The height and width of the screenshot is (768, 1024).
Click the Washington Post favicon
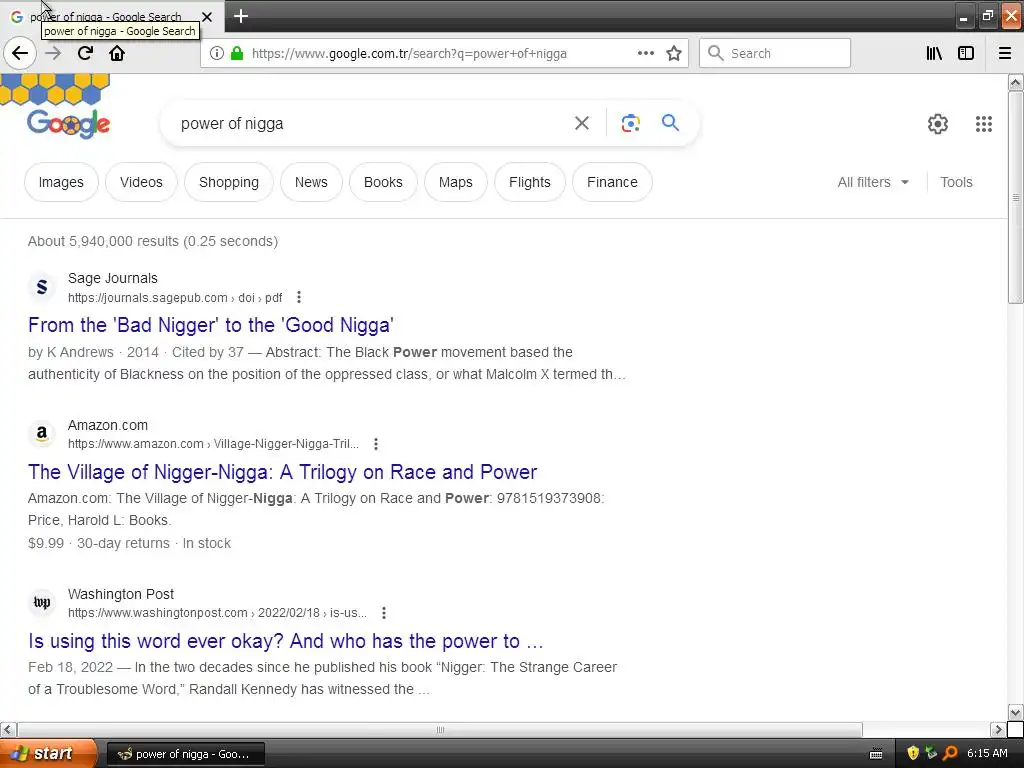[x=42, y=602]
